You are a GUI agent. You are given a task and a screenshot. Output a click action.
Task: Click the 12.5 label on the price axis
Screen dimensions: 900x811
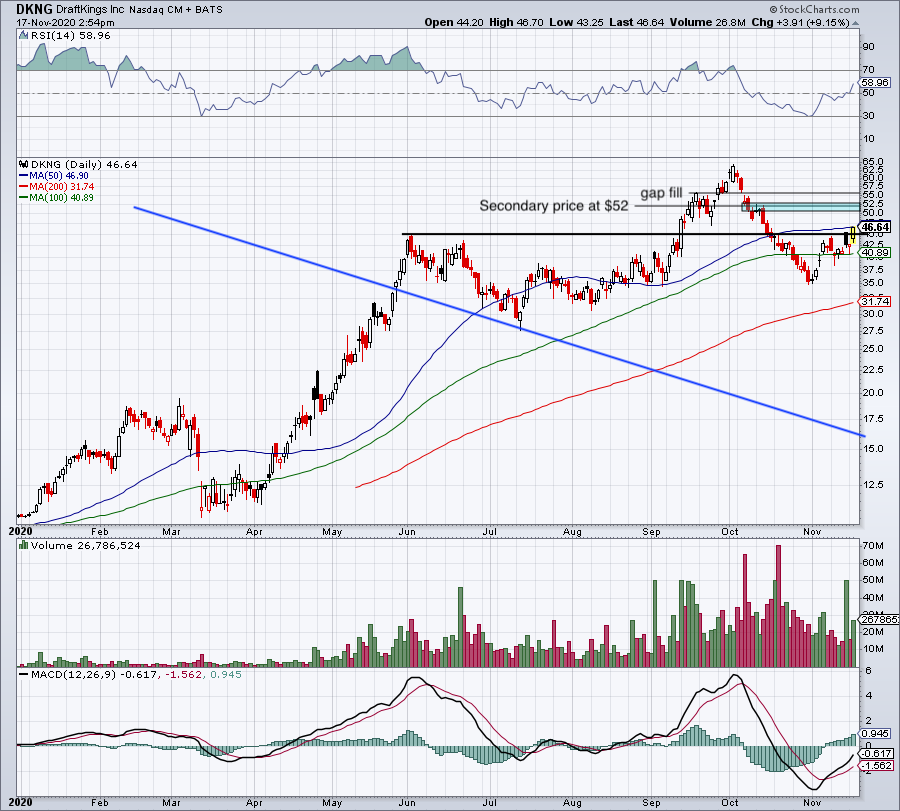(872, 485)
